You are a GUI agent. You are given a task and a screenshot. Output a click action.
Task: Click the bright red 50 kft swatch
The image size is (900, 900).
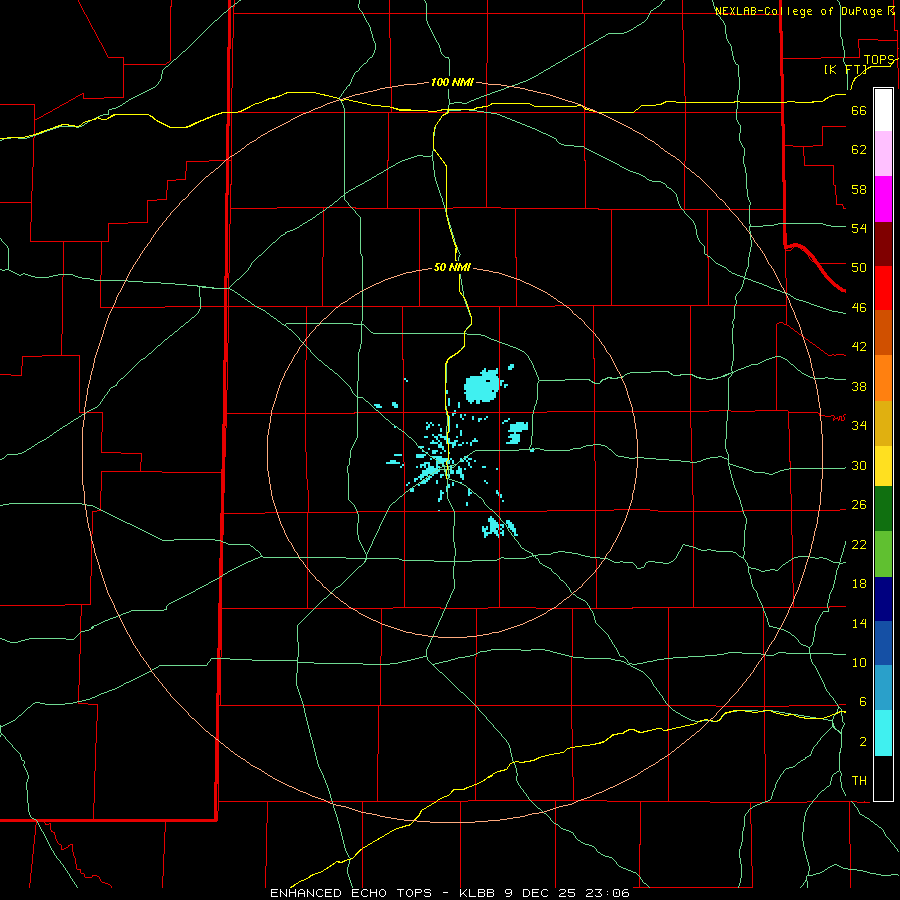883,288
